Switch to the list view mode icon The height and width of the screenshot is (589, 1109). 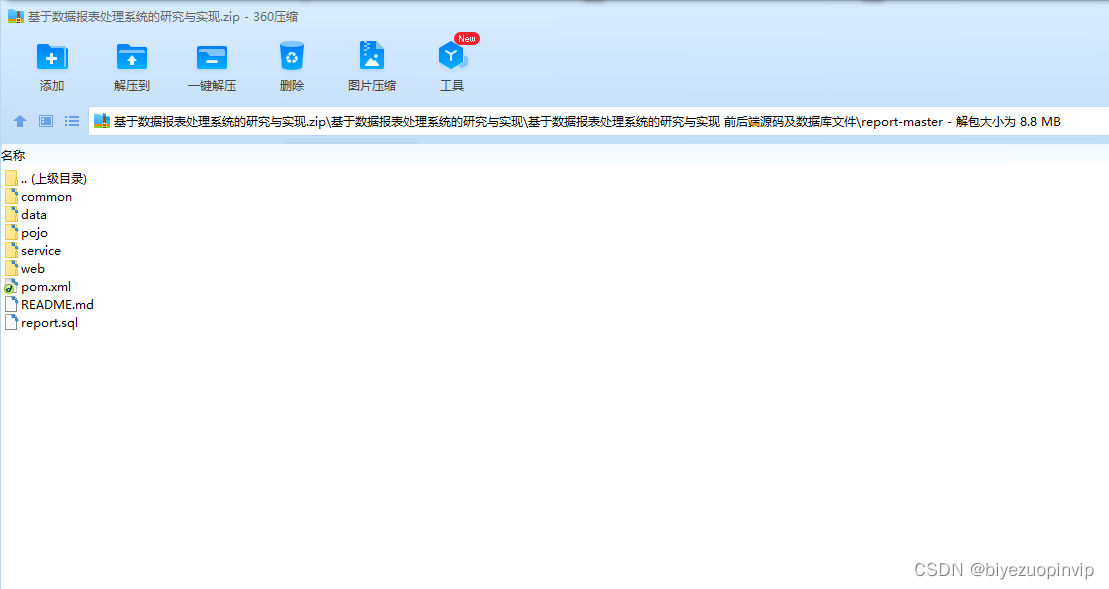[x=72, y=121]
